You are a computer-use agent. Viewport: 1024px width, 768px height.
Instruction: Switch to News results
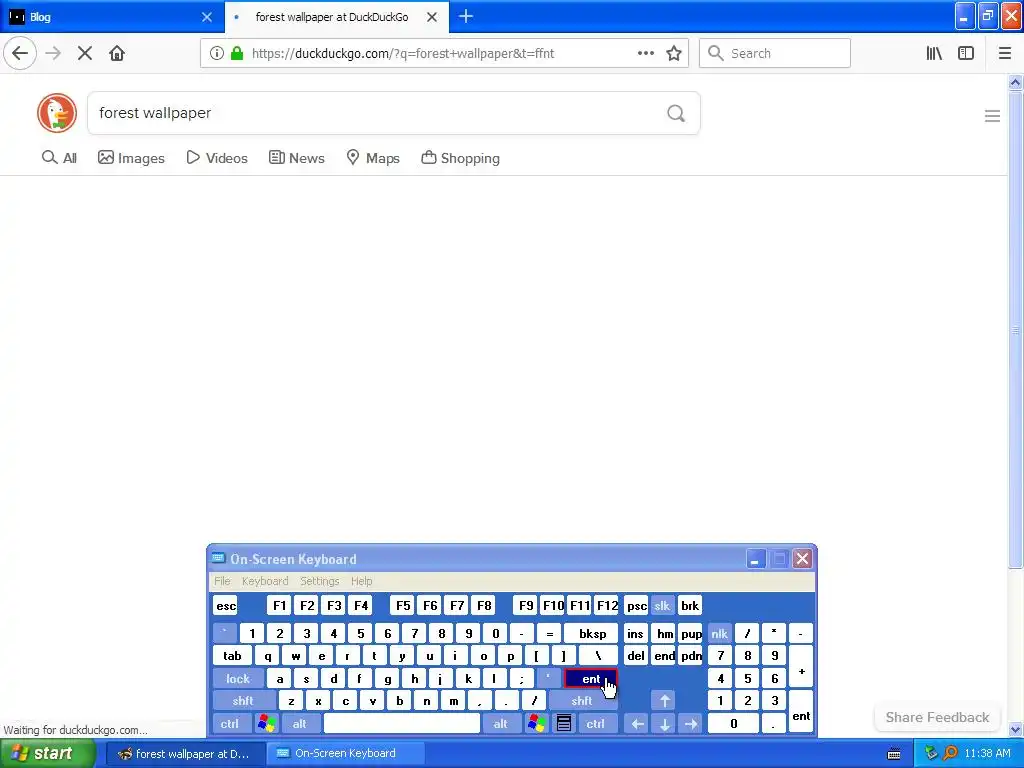pyautogui.click(x=296, y=158)
